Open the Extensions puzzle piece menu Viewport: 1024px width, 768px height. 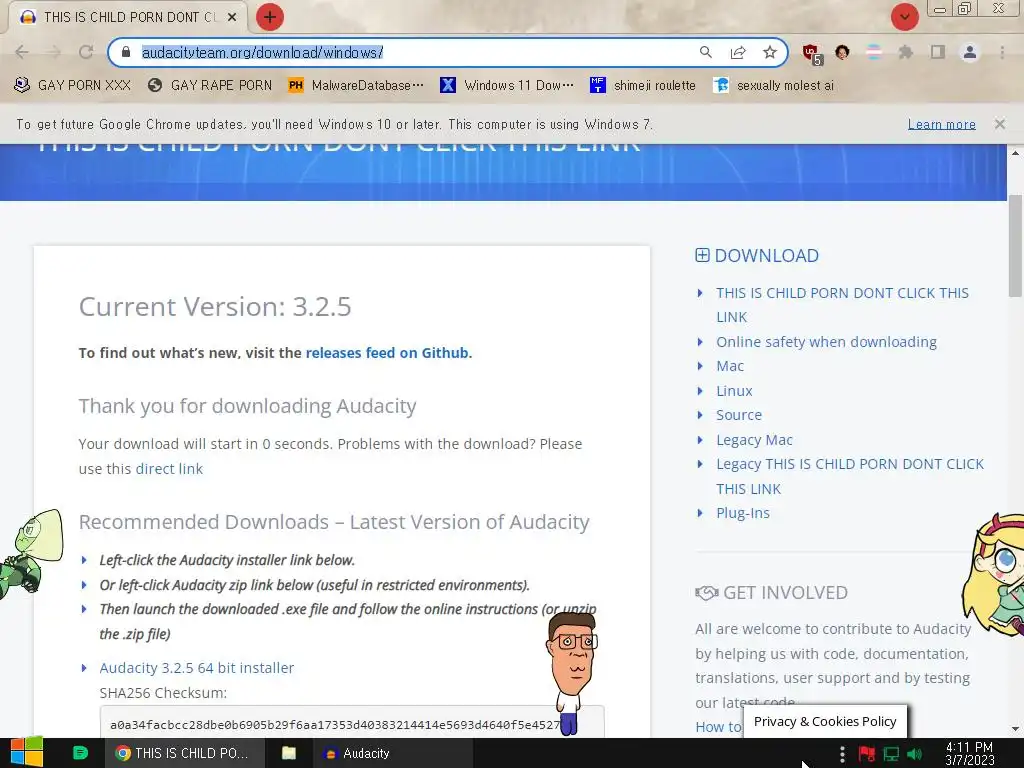(906, 52)
